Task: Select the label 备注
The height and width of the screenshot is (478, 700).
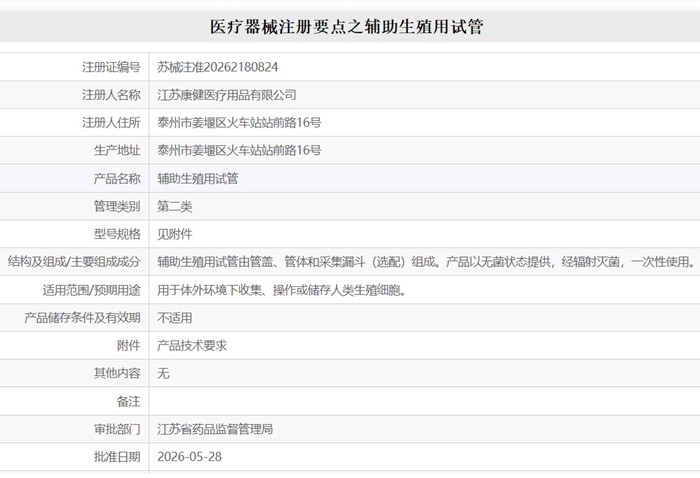Action: click(129, 401)
